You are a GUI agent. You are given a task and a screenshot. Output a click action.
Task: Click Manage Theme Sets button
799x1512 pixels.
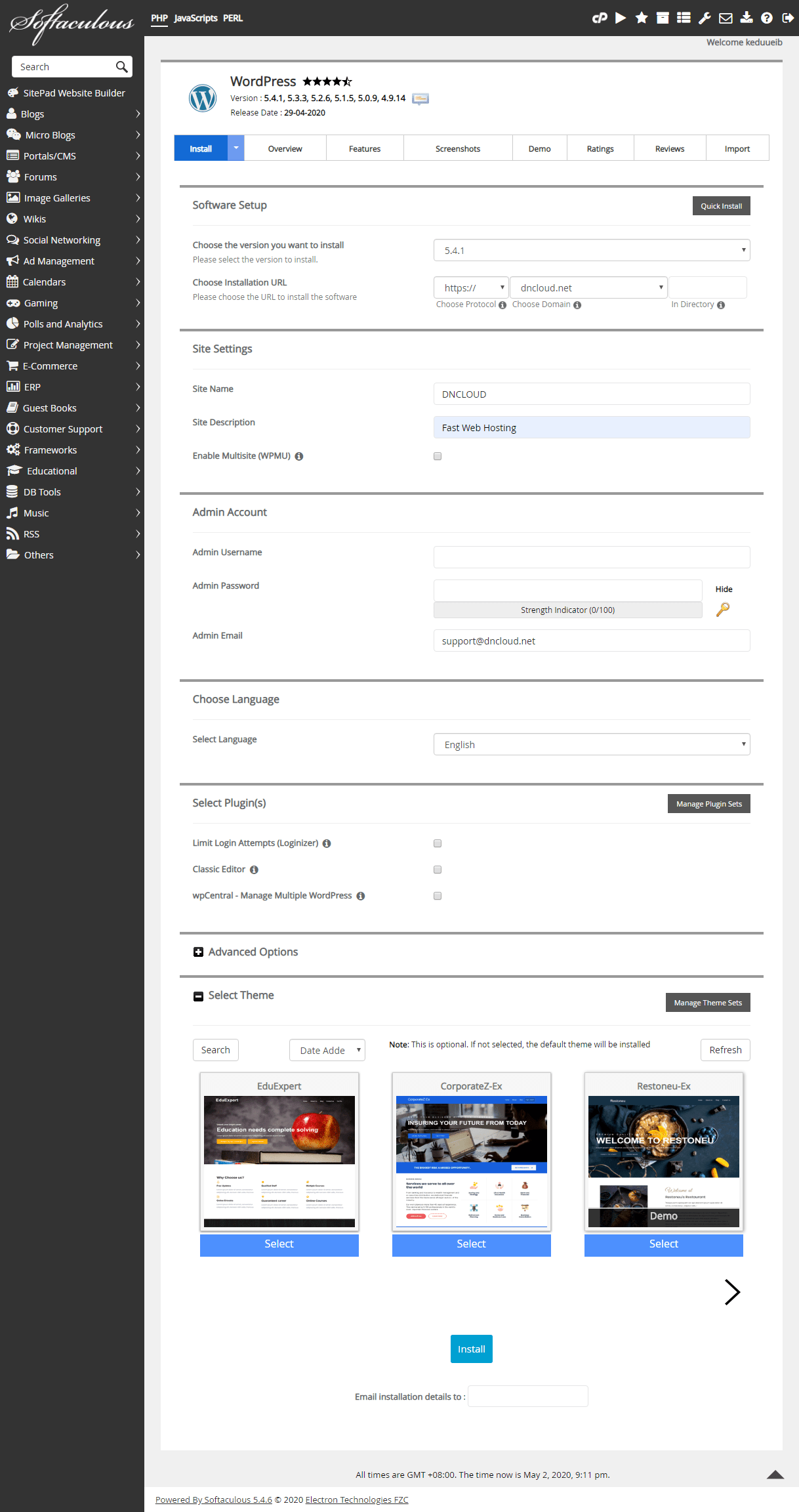(708, 1003)
